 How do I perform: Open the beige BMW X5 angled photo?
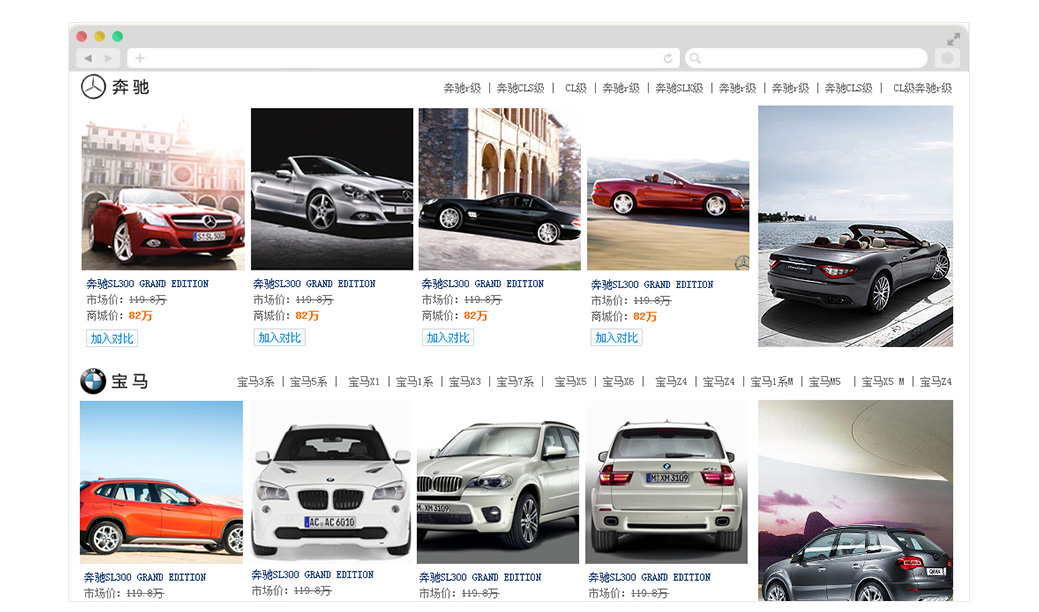498,482
